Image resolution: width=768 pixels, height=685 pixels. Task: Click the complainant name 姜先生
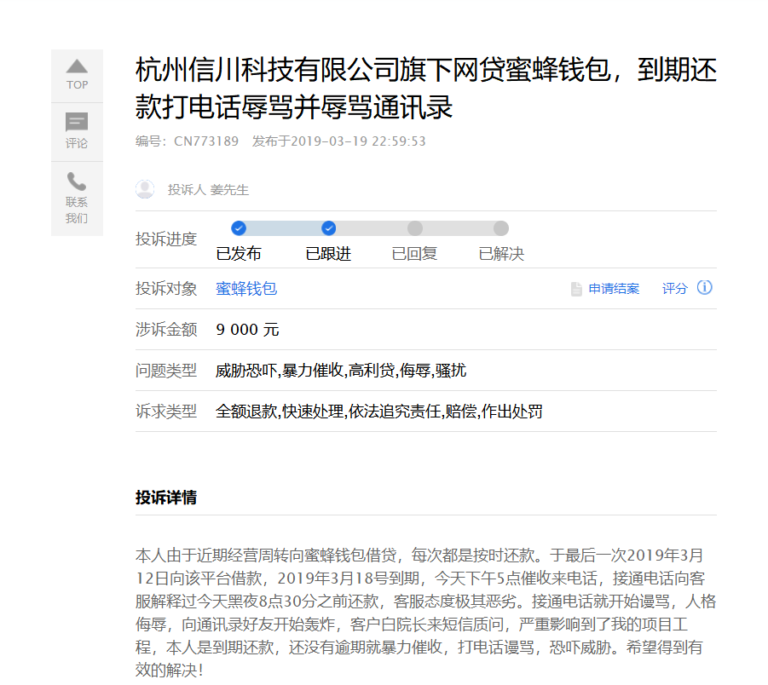[x=229, y=190]
